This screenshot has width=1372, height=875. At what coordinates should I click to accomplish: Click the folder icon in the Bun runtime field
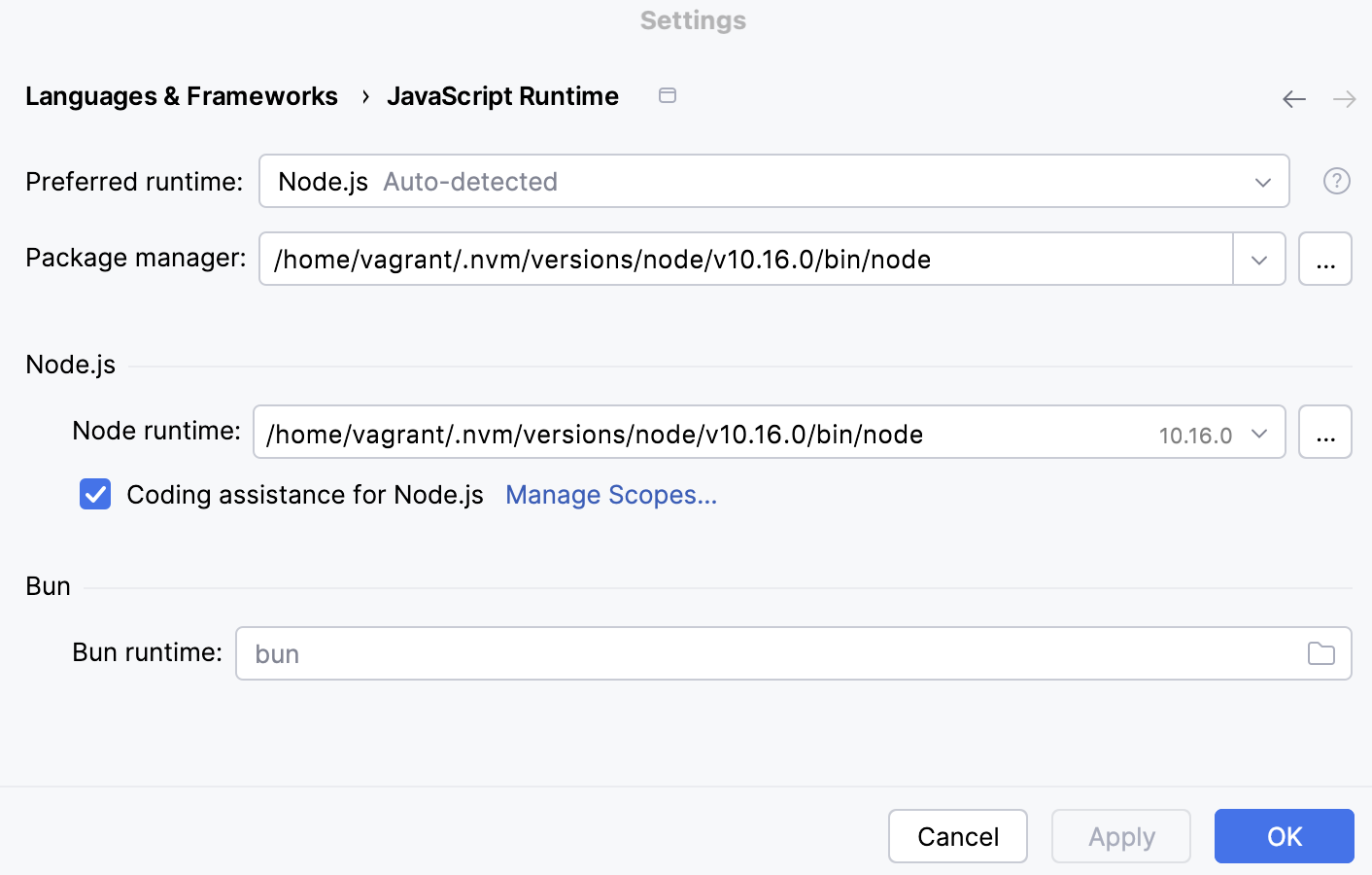click(x=1321, y=653)
